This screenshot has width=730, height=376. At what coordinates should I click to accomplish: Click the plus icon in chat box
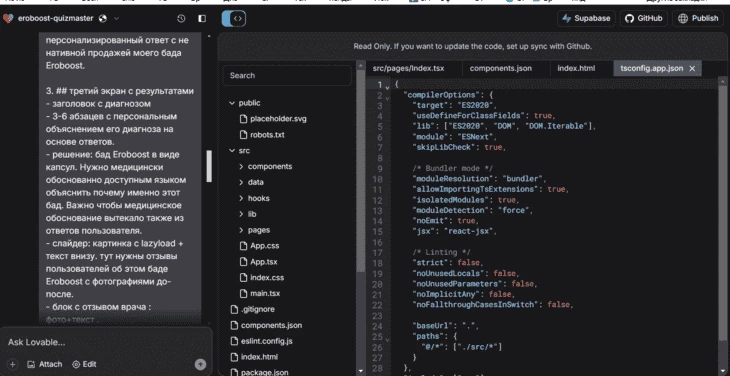click(x=13, y=364)
